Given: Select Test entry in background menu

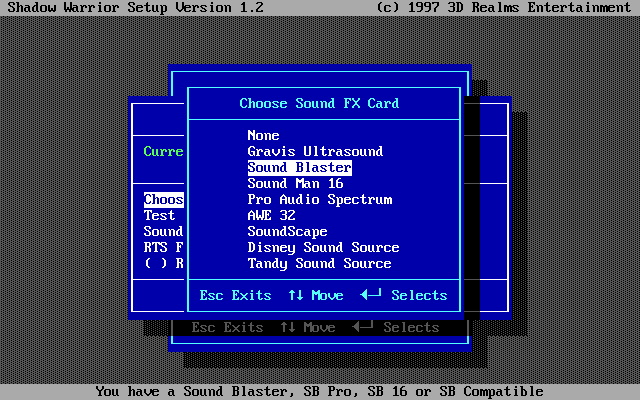Looking at the screenshot, I should click(x=159, y=215).
